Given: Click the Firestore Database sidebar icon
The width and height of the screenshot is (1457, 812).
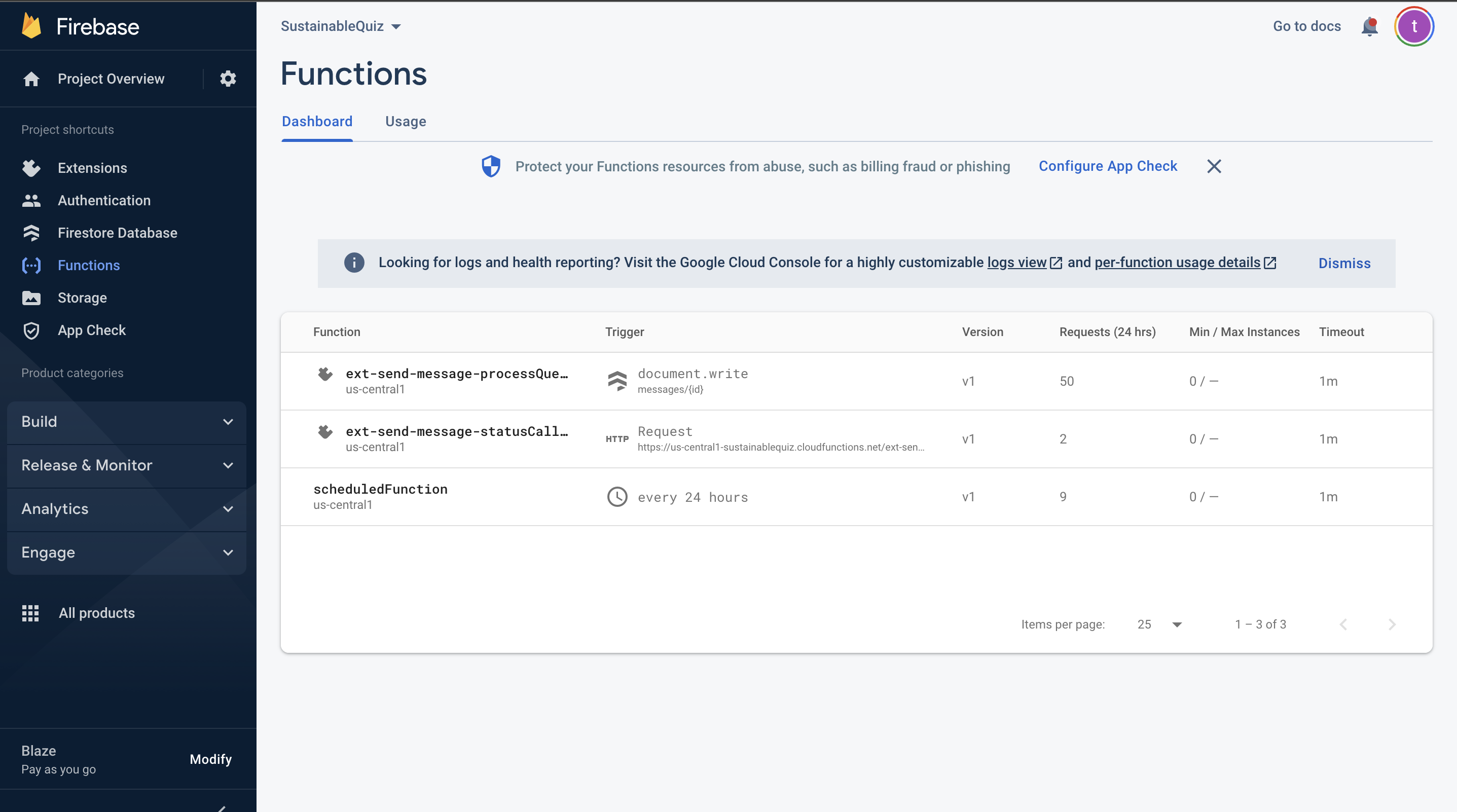Looking at the screenshot, I should (x=31, y=233).
